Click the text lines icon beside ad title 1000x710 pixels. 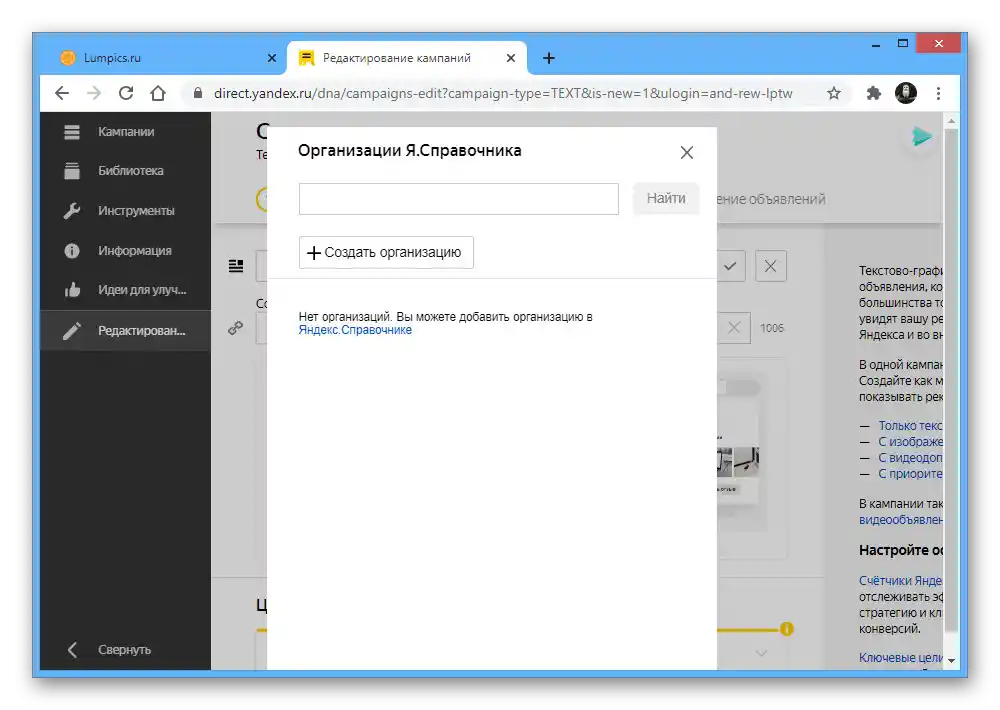[x=236, y=266]
